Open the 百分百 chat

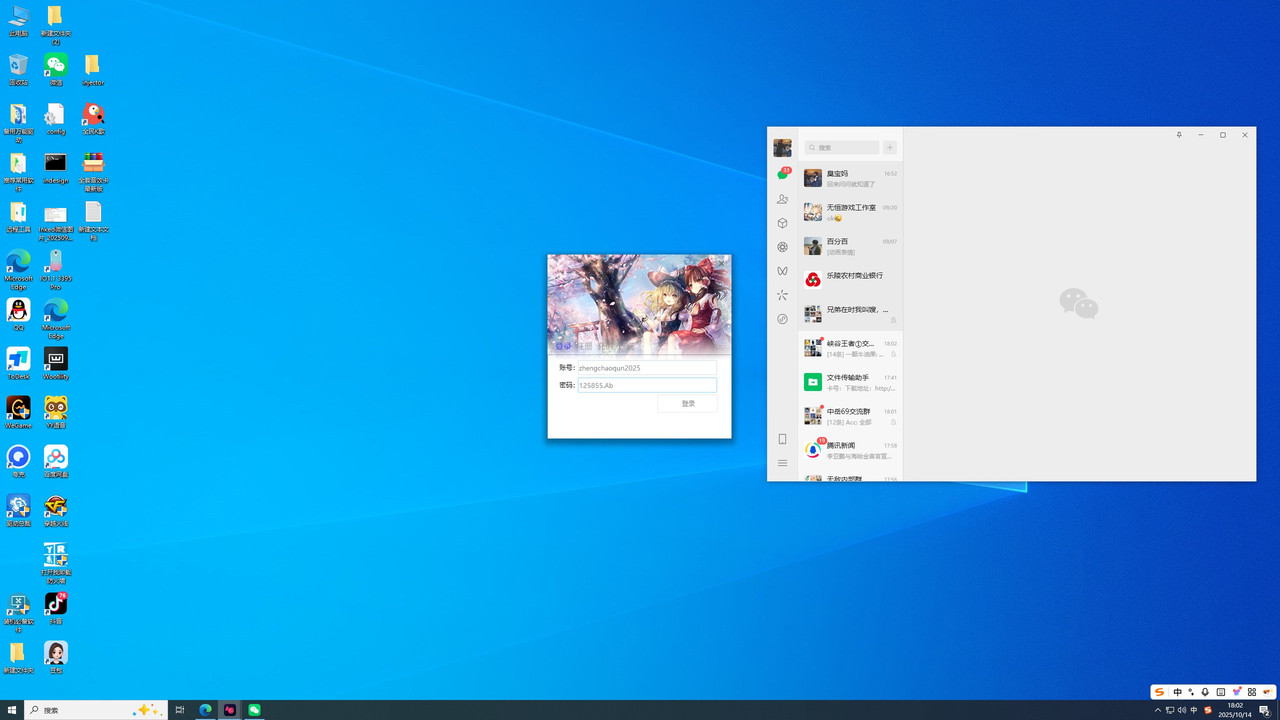pyautogui.click(x=851, y=247)
